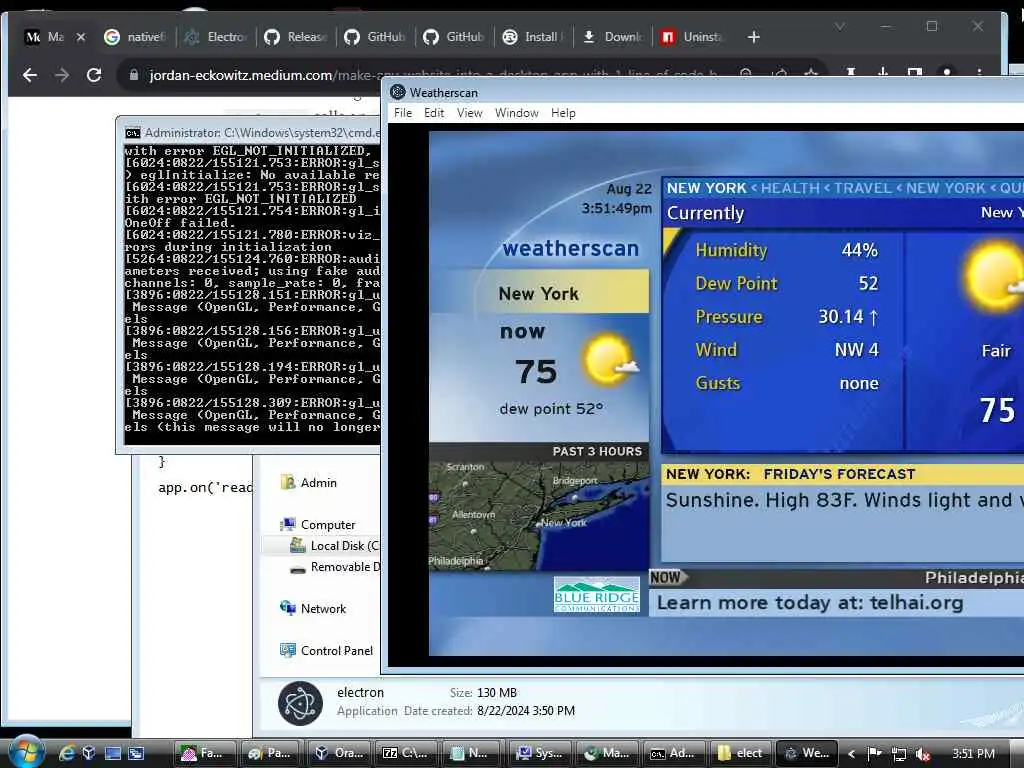Open the File menu in Weatherscan
The image size is (1024, 768).
click(x=403, y=113)
